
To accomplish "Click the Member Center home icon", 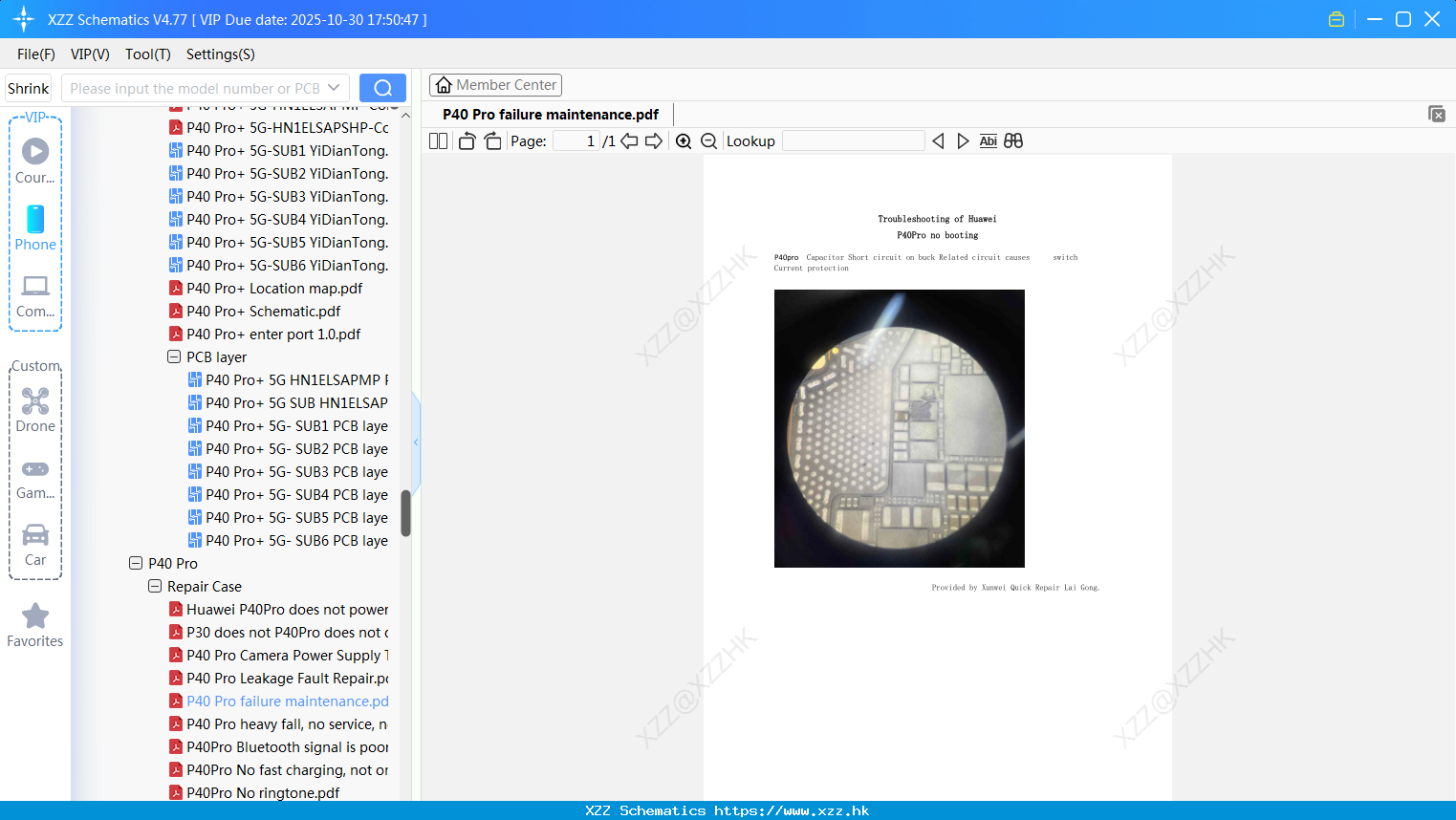I will [x=444, y=85].
